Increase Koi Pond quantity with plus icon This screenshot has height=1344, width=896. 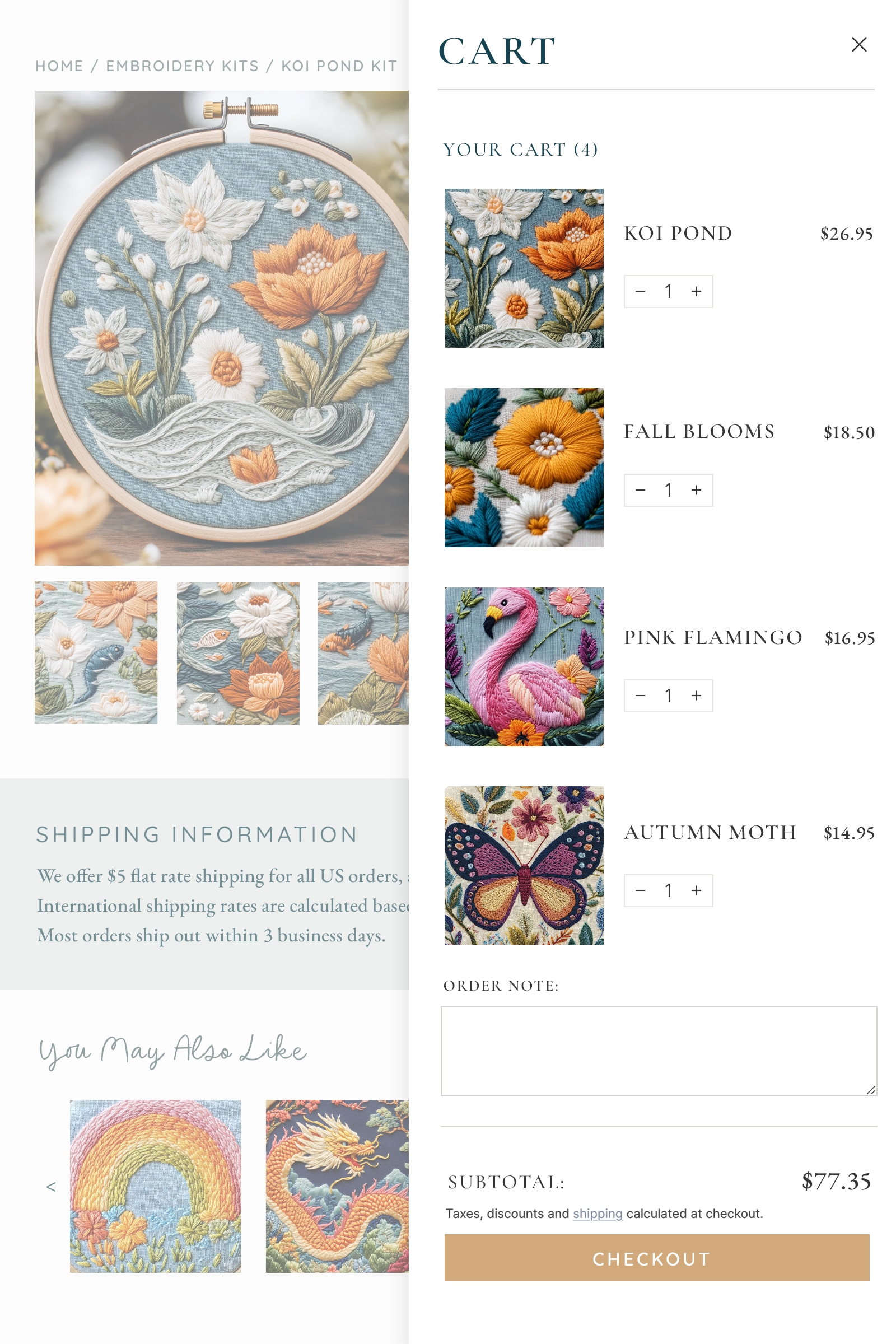pos(696,291)
